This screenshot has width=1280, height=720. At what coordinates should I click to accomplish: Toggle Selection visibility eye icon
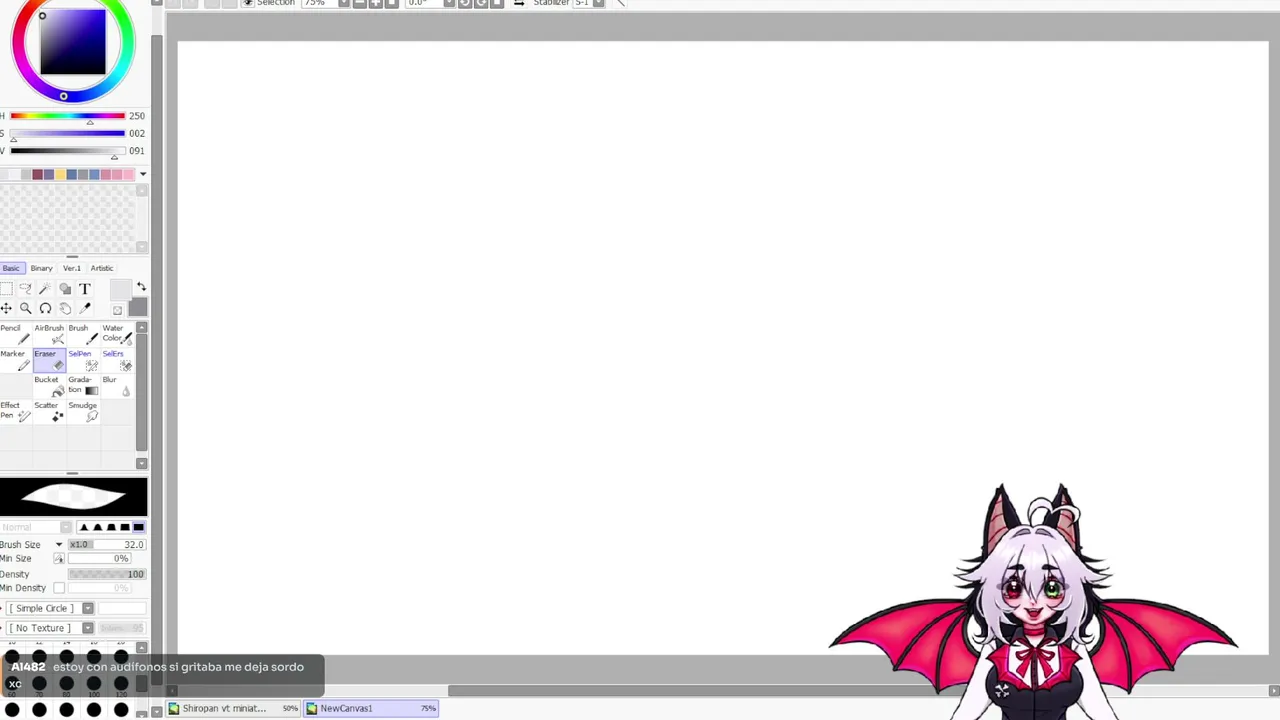click(248, 3)
